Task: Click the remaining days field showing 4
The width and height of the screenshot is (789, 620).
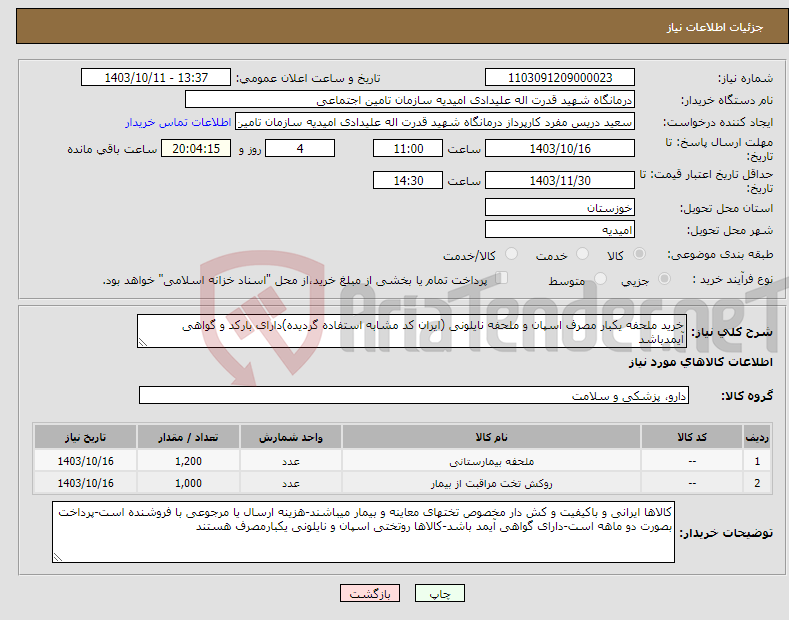Action: click(300, 148)
